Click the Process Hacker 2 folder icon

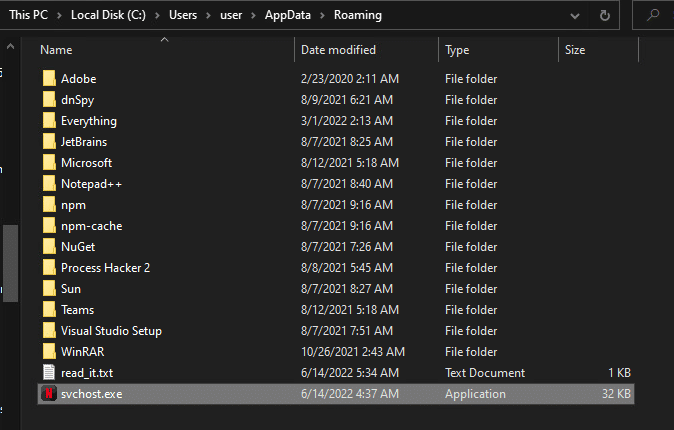[49, 267]
